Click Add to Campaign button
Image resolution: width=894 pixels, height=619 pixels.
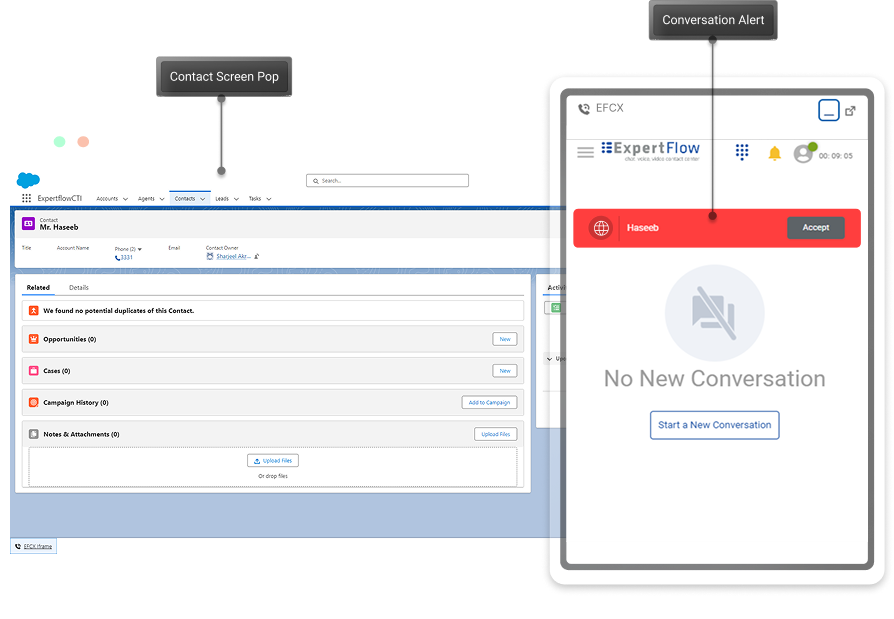[x=489, y=402]
